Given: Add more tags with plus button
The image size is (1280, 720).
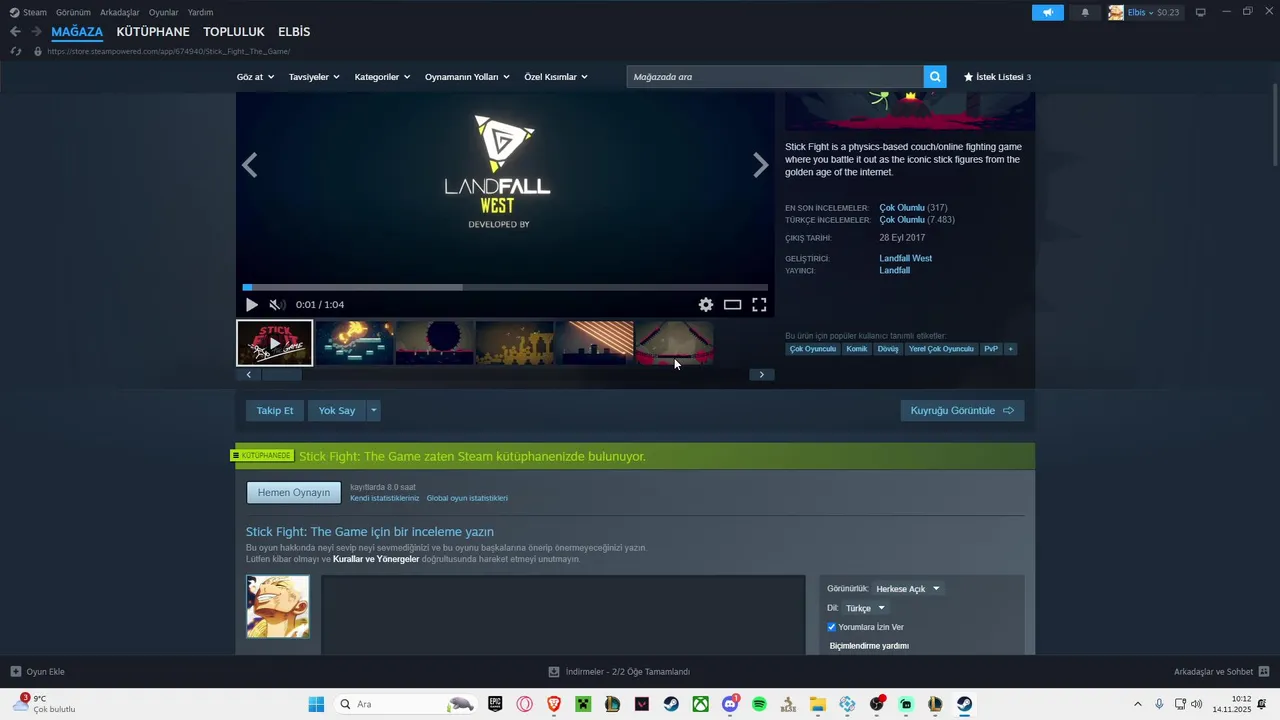Looking at the screenshot, I should click(x=1010, y=349).
